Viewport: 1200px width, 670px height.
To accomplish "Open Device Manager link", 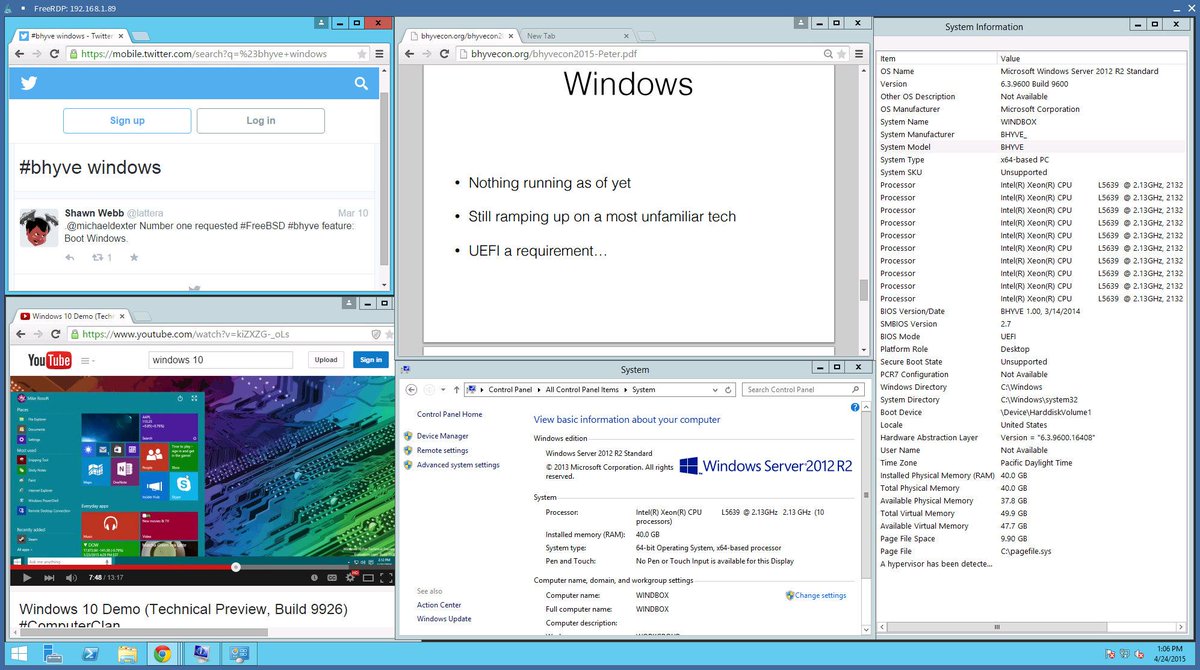I will click(x=442, y=436).
